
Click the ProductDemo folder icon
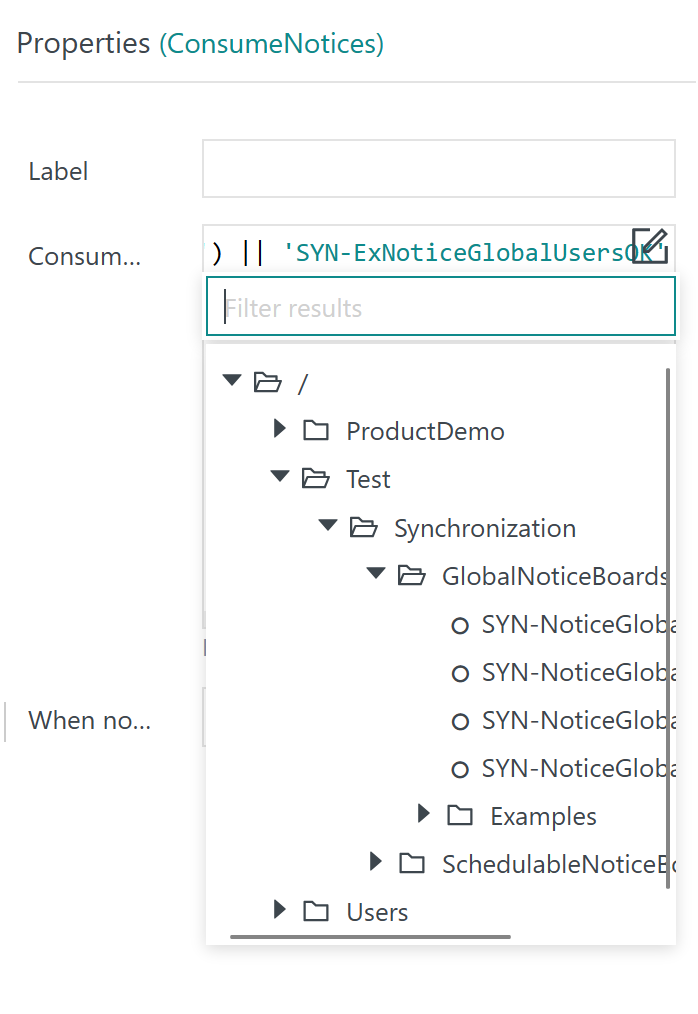(316, 431)
